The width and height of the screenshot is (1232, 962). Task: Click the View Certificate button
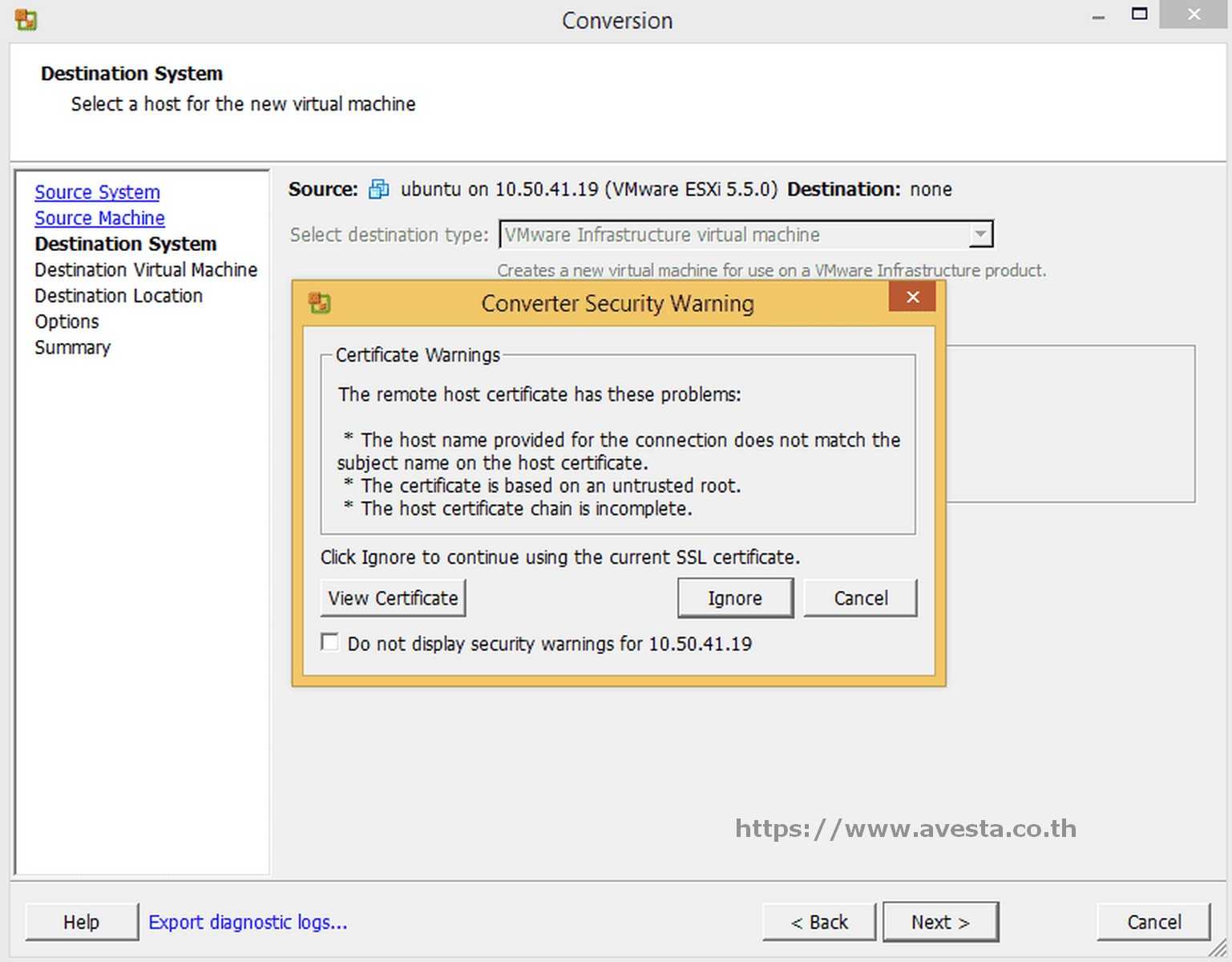pyautogui.click(x=393, y=598)
